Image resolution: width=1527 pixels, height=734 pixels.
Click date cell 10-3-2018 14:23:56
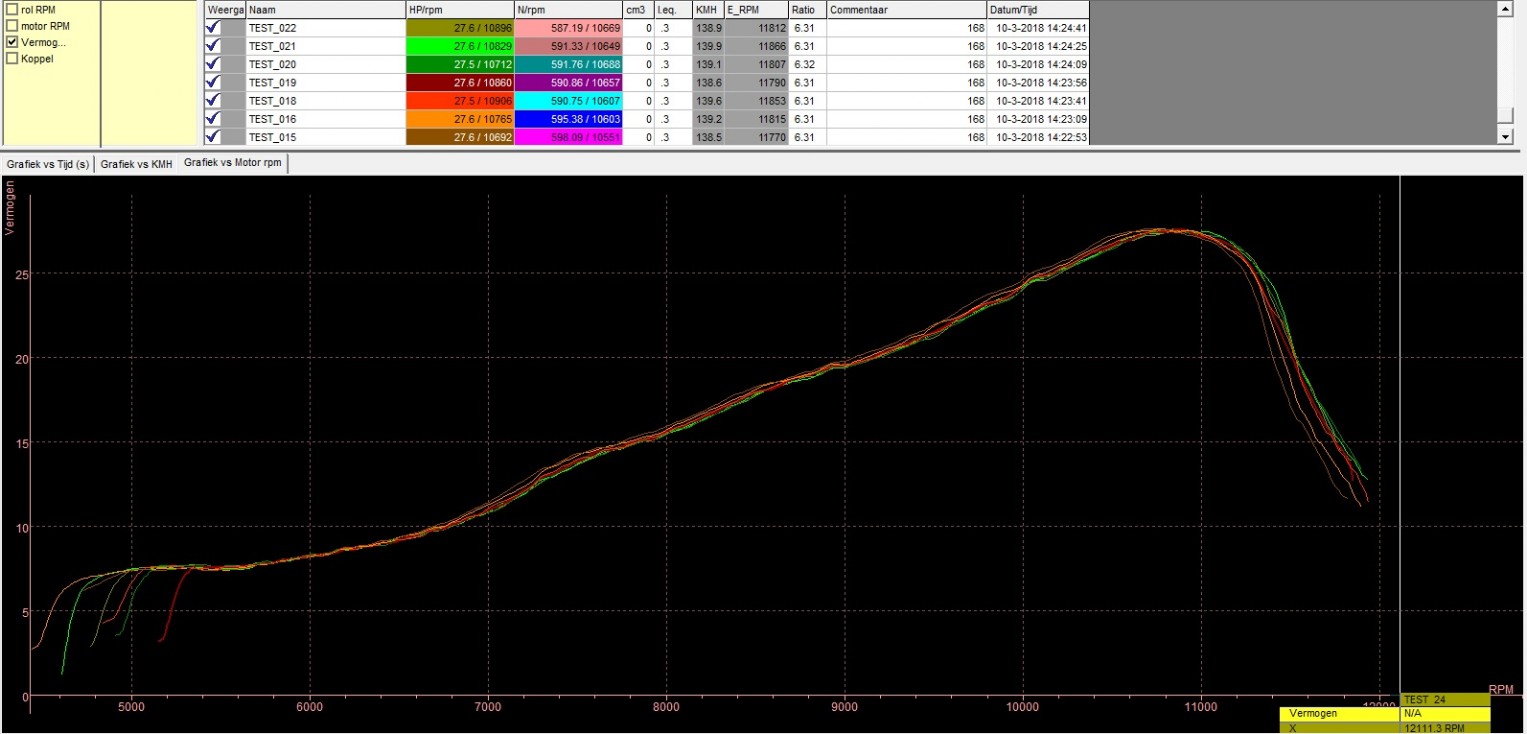click(x=1038, y=82)
